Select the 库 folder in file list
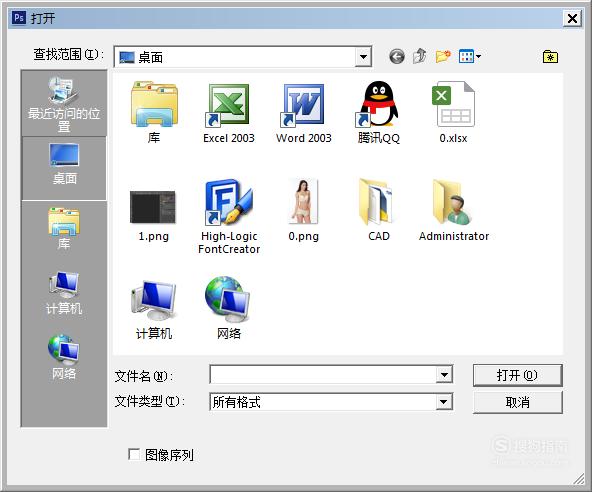The image size is (592, 492). click(154, 113)
